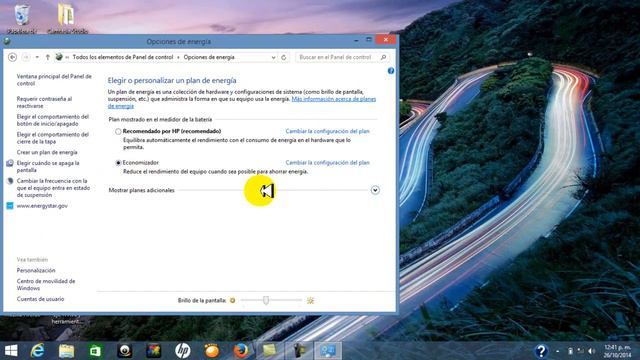Show hidden tray icons arrow

pyautogui.click(x=558, y=351)
